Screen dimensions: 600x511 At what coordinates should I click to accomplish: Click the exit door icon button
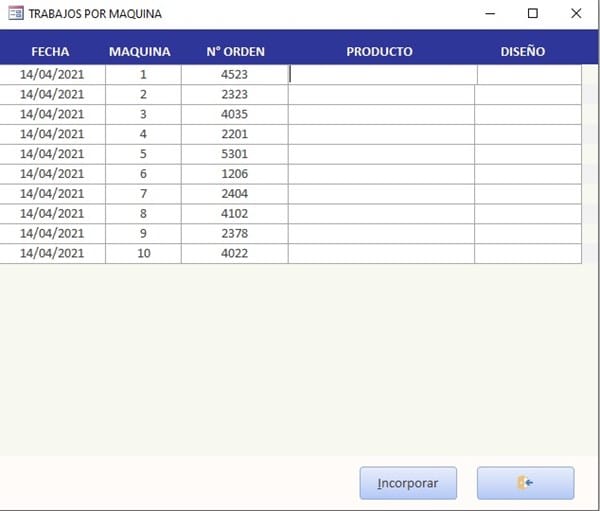[525, 483]
